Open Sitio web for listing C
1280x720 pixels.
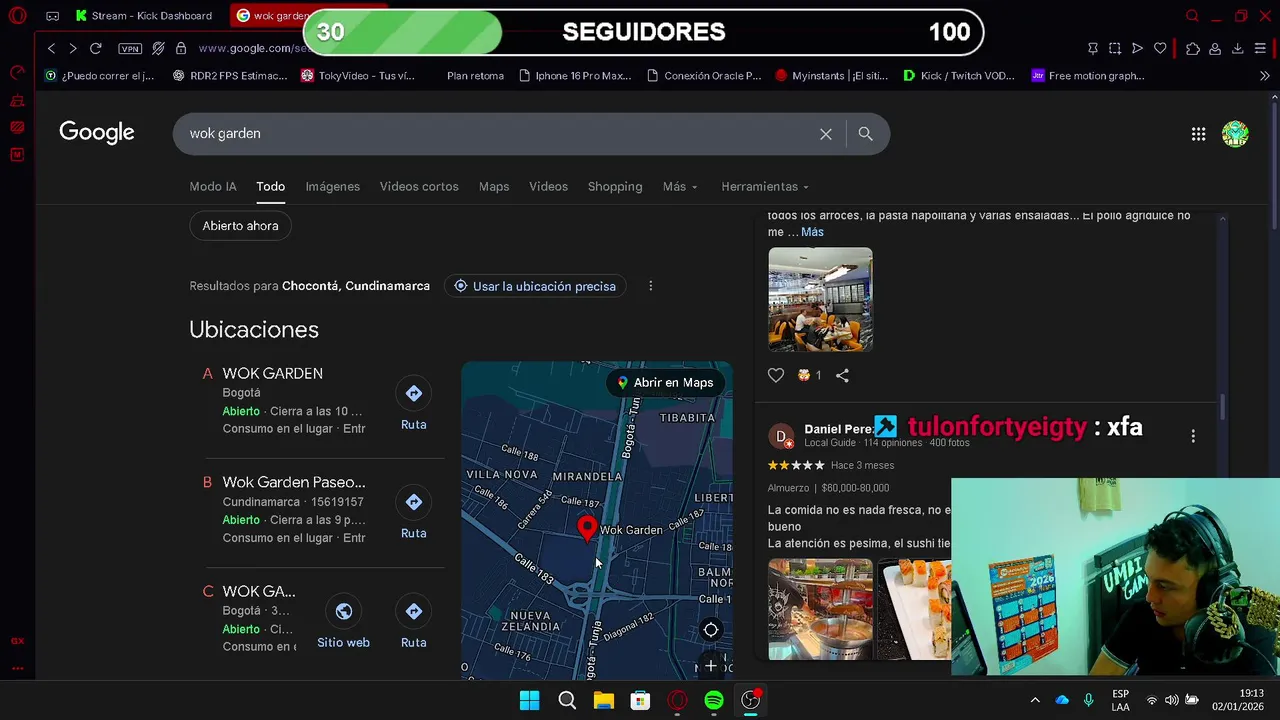pyautogui.click(x=343, y=622)
